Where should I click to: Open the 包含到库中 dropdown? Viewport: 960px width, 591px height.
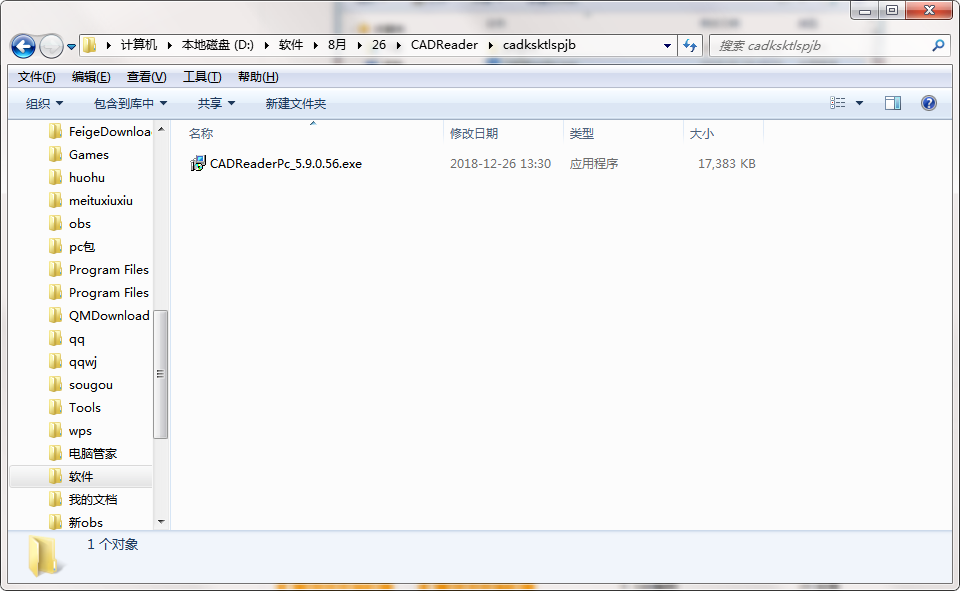pyautogui.click(x=130, y=104)
